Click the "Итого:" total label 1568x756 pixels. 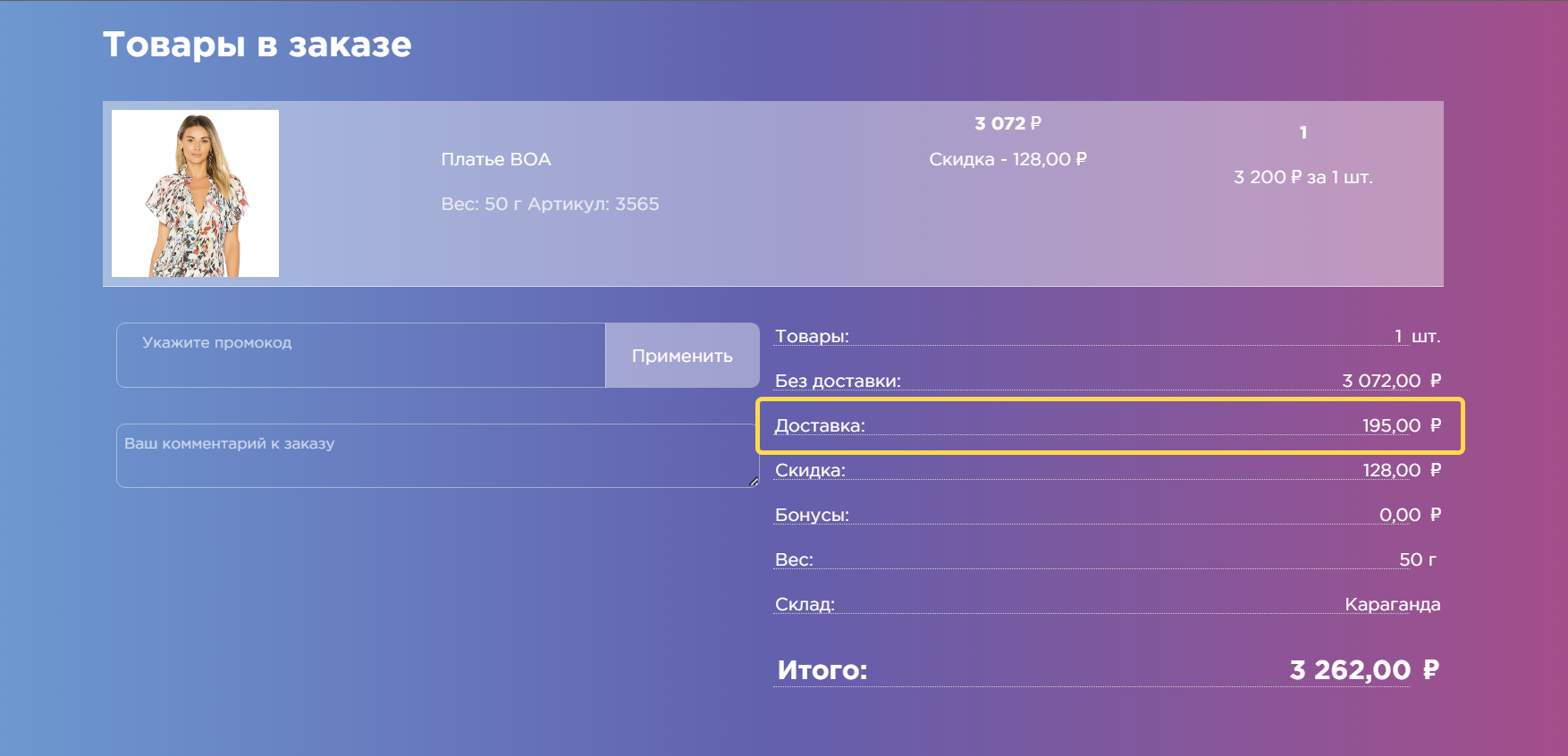click(x=822, y=670)
